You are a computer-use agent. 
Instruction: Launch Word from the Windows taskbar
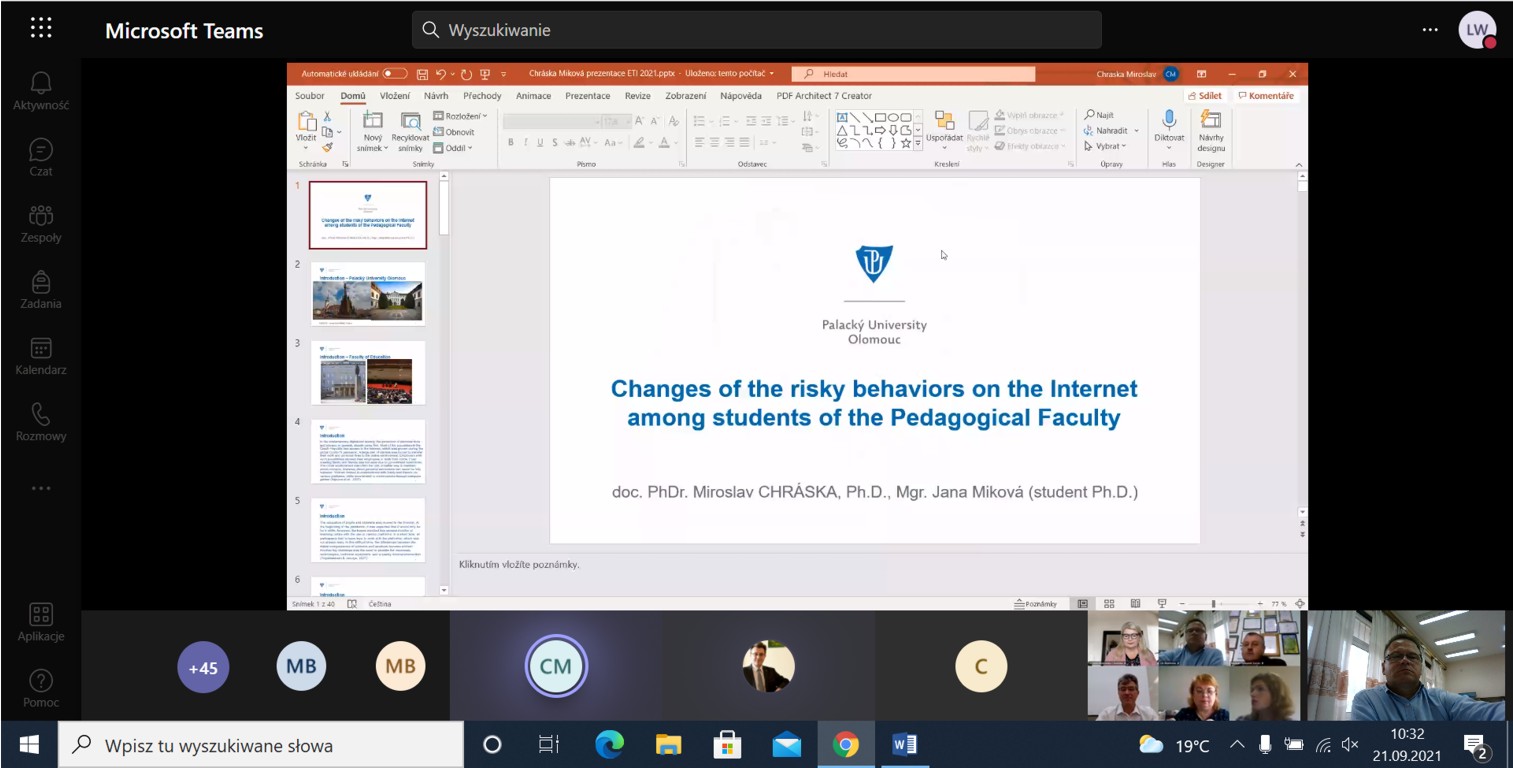(x=904, y=744)
